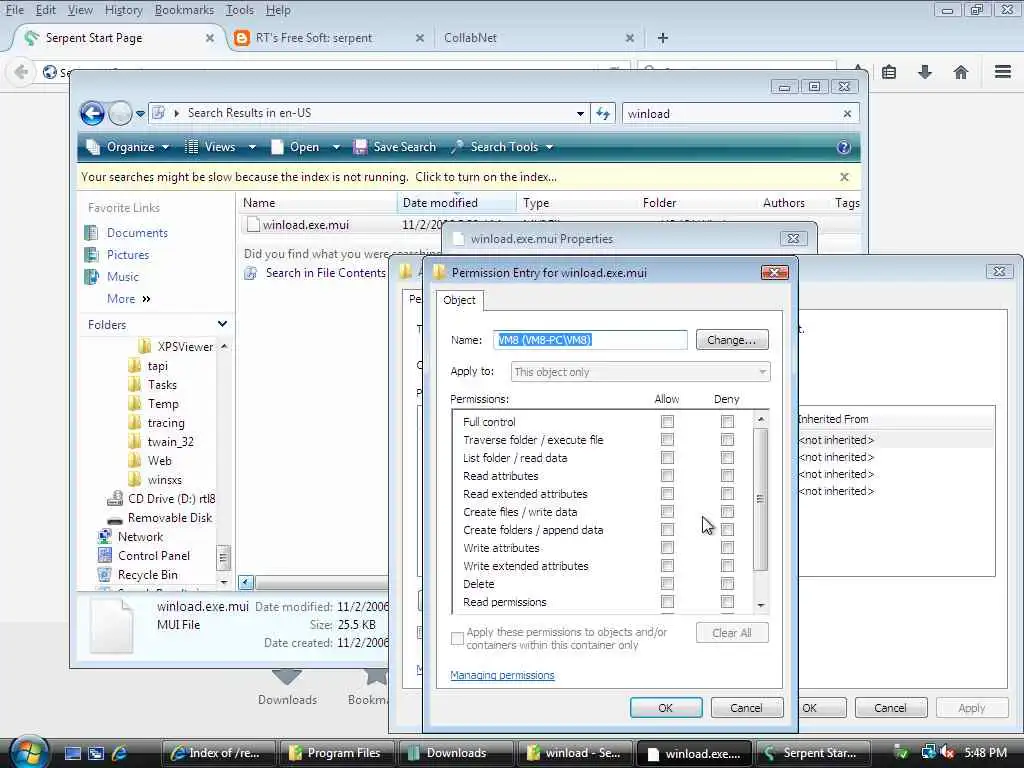
Task: Sort by the Date modified column header
Action: pyautogui.click(x=456, y=203)
